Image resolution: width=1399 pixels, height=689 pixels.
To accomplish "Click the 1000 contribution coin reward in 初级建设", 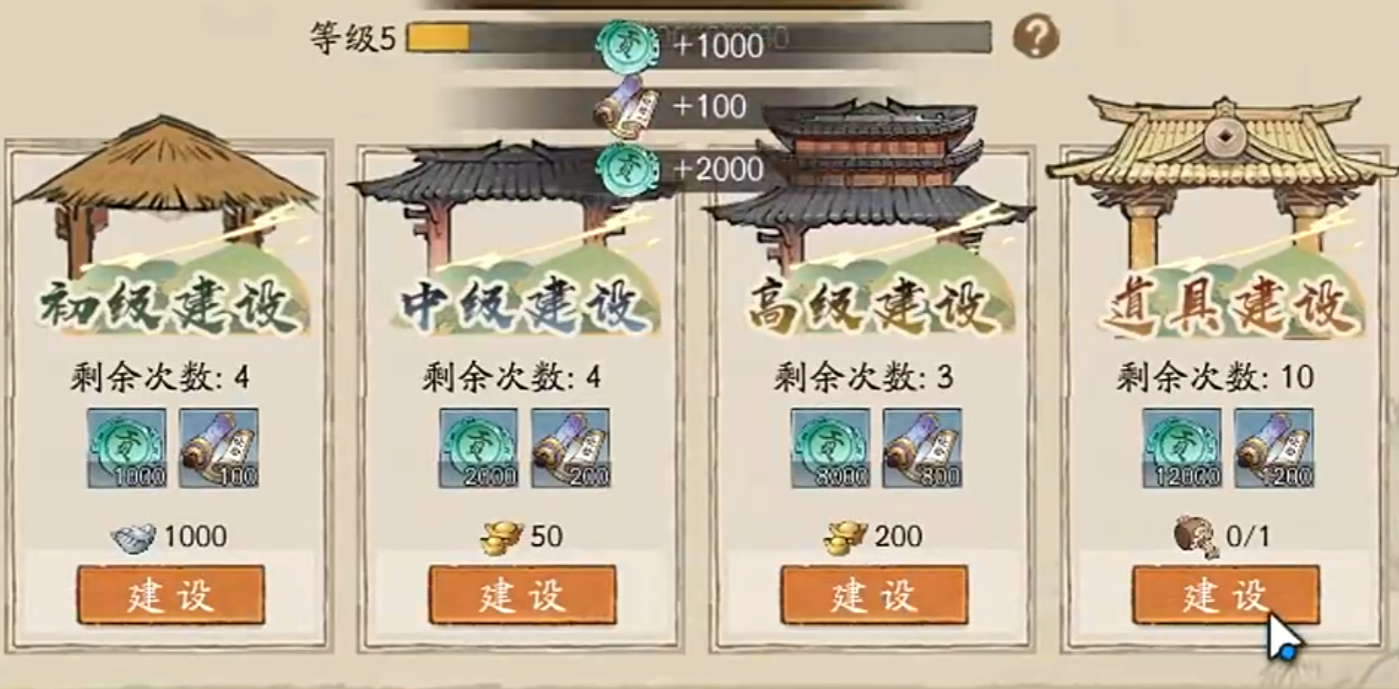I will tap(127, 448).
